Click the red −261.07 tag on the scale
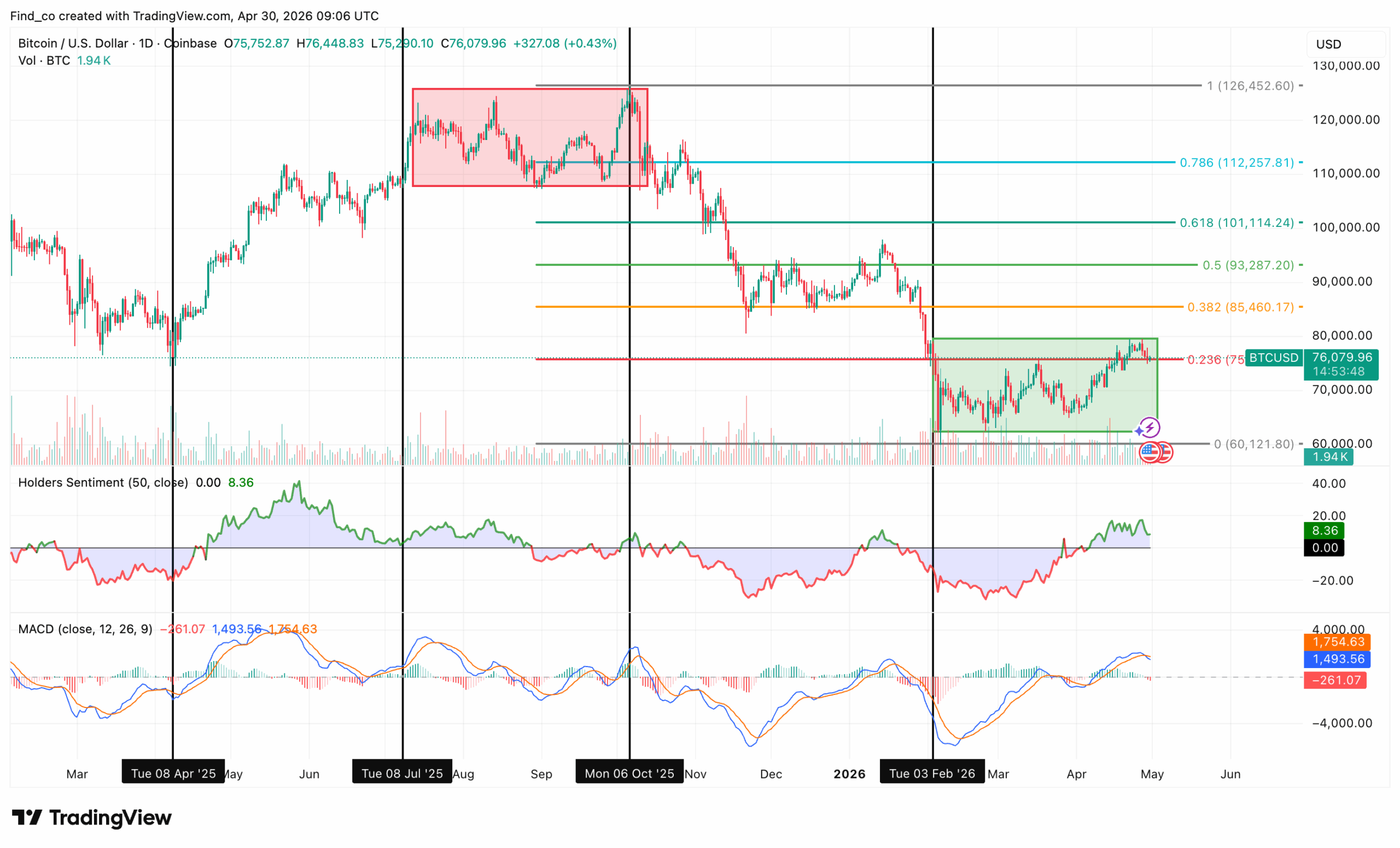The height and width of the screenshot is (848, 1400). tap(1335, 680)
